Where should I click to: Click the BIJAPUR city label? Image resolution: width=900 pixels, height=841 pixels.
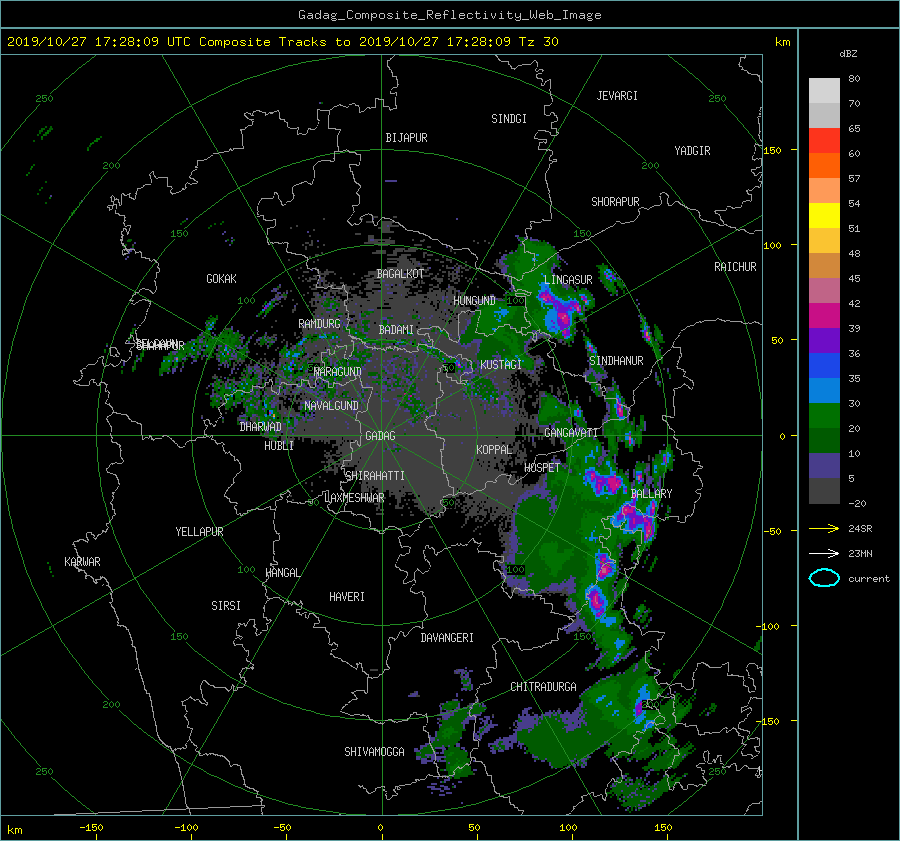406,138
